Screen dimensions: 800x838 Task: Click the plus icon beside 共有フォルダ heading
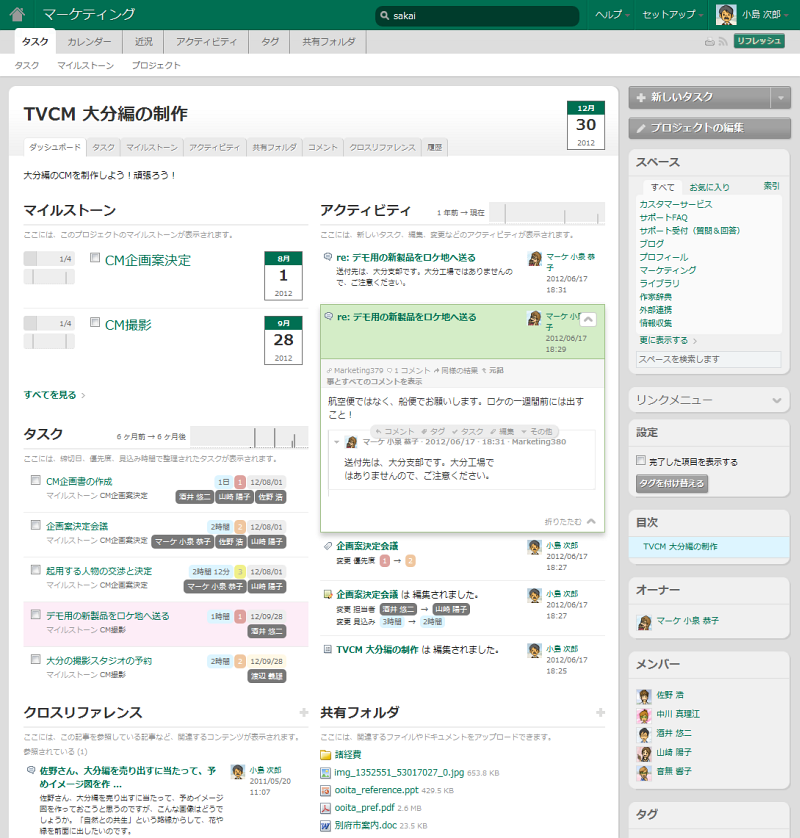[600, 712]
